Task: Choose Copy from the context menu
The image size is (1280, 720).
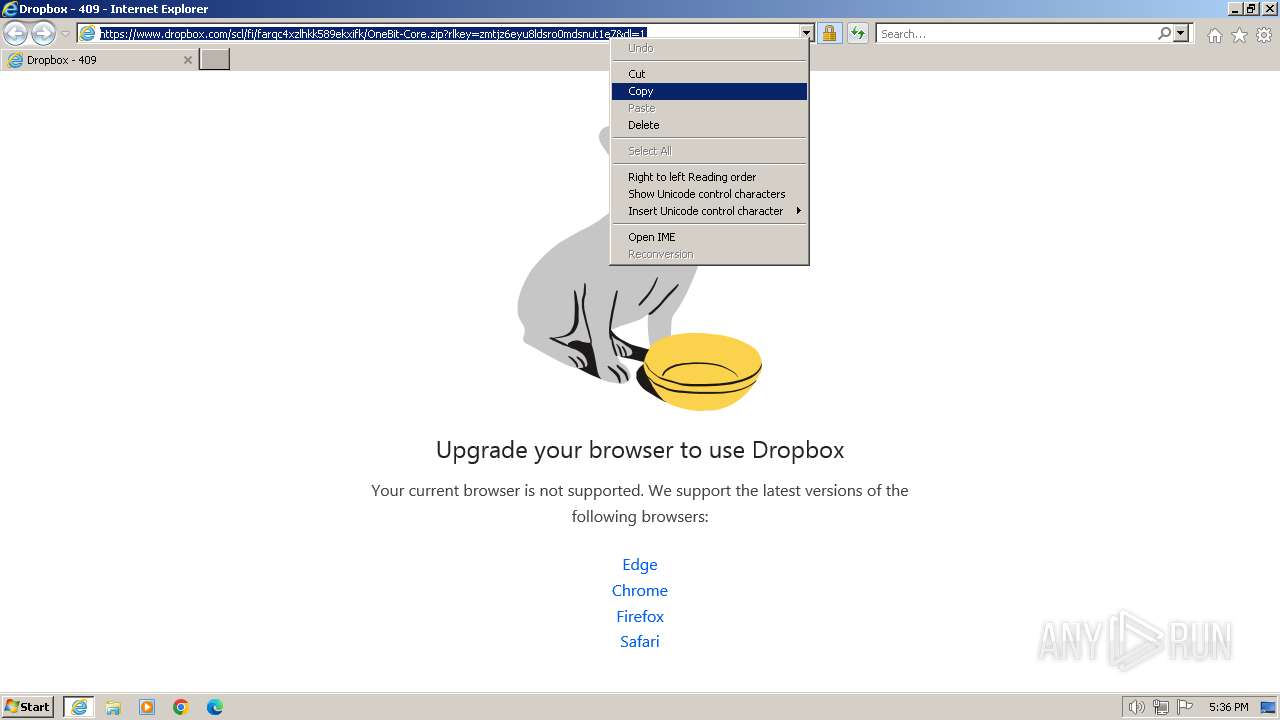Action: (x=709, y=91)
